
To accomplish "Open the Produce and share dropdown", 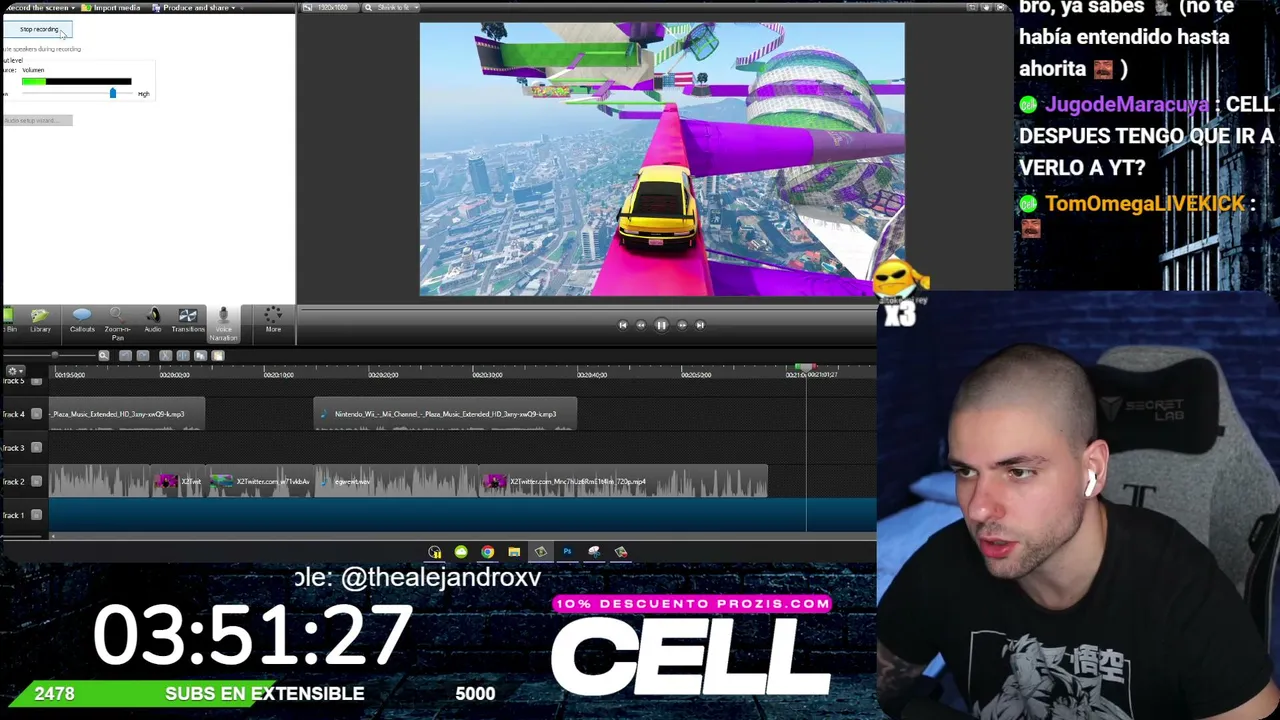I will tap(193, 8).
